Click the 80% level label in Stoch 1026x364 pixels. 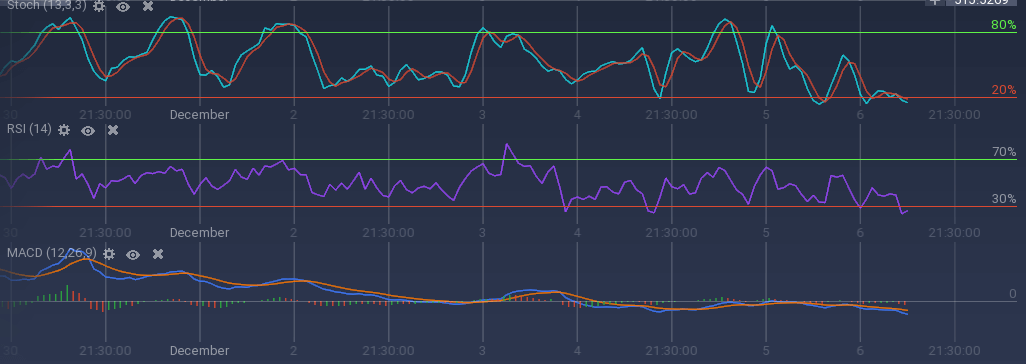(x=1003, y=25)
